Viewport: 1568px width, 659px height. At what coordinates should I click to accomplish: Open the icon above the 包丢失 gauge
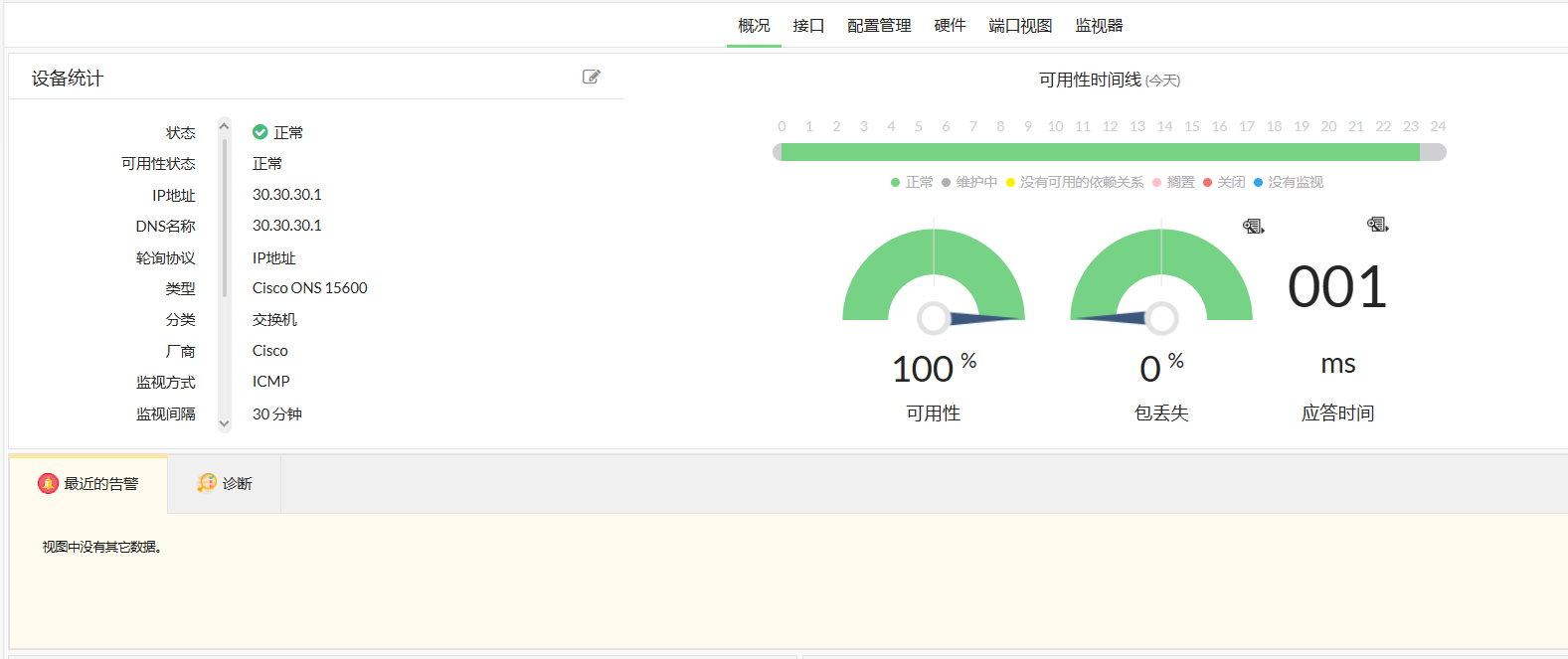1254,227
